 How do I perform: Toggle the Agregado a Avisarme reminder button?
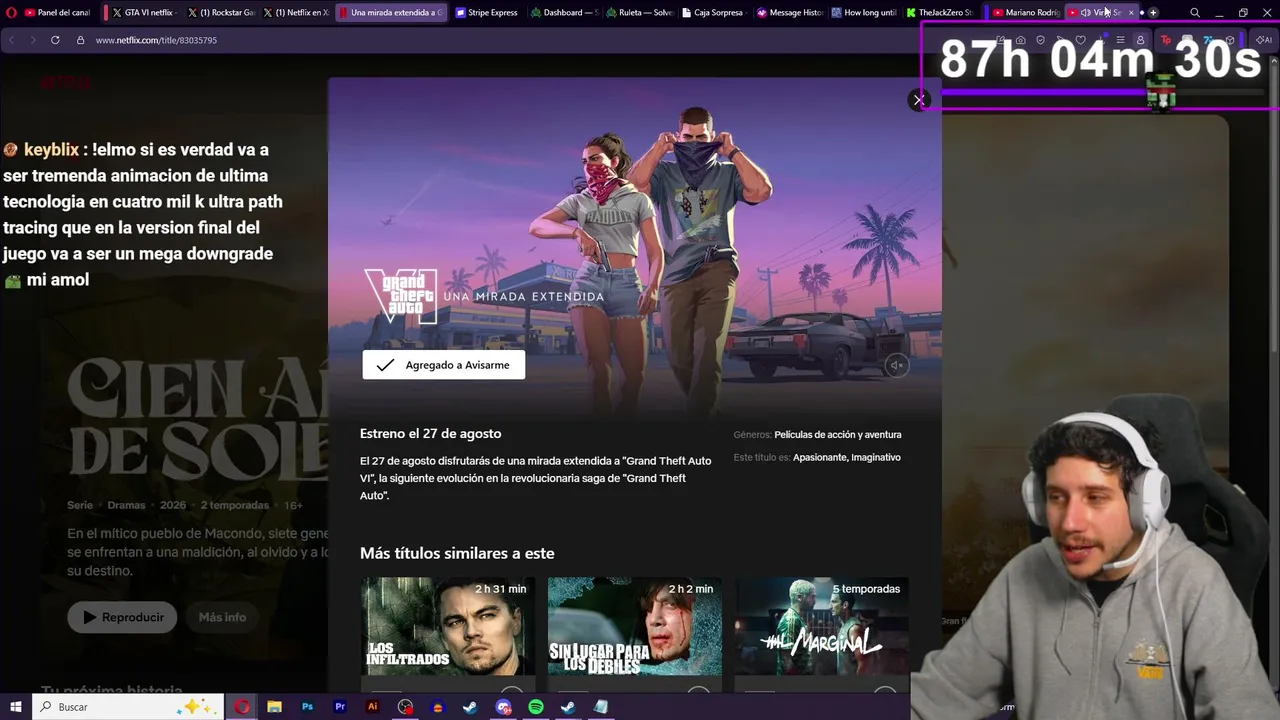pyautogui.click(x=443, y=365)
